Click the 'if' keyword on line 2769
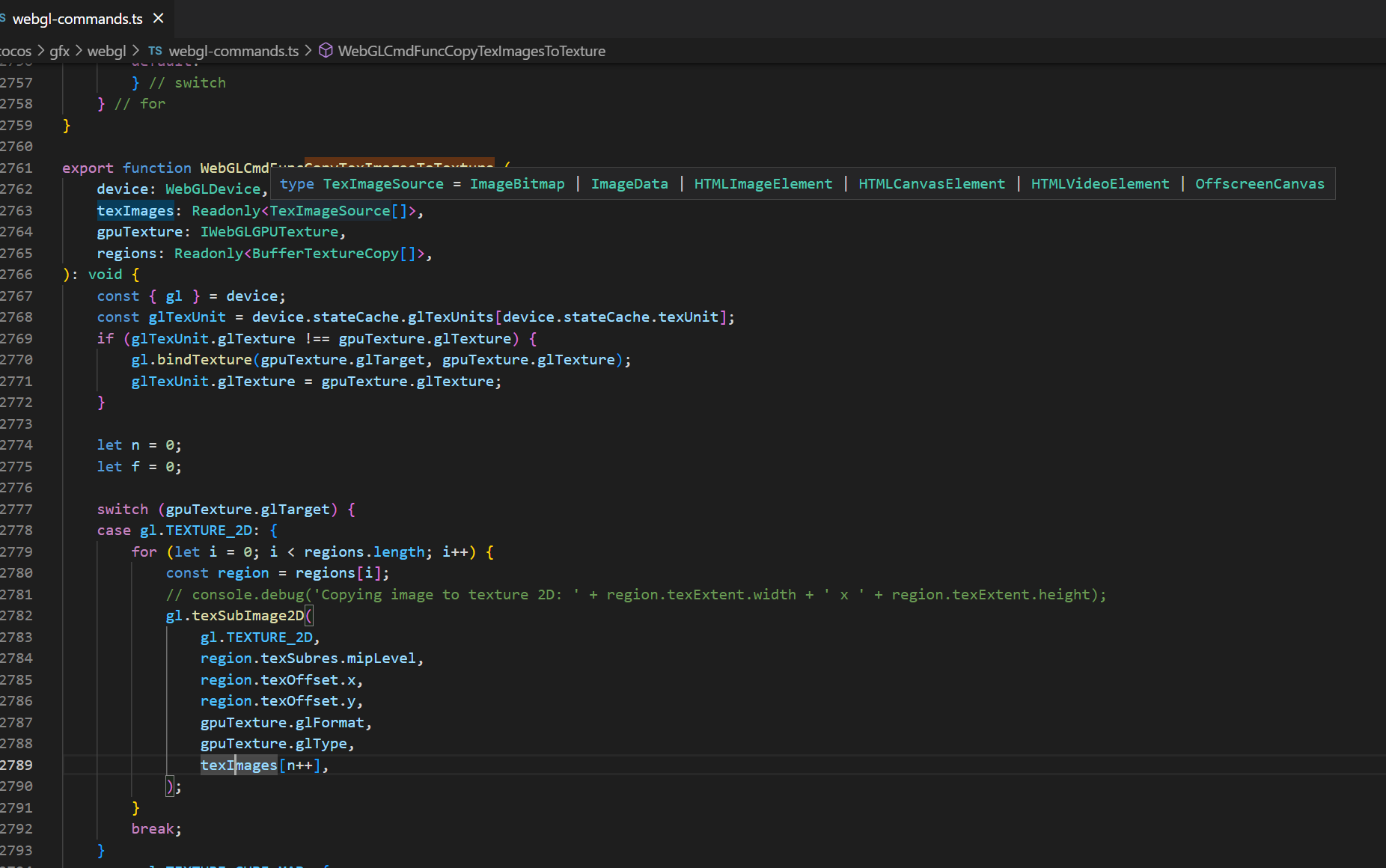 coord(106,339)
